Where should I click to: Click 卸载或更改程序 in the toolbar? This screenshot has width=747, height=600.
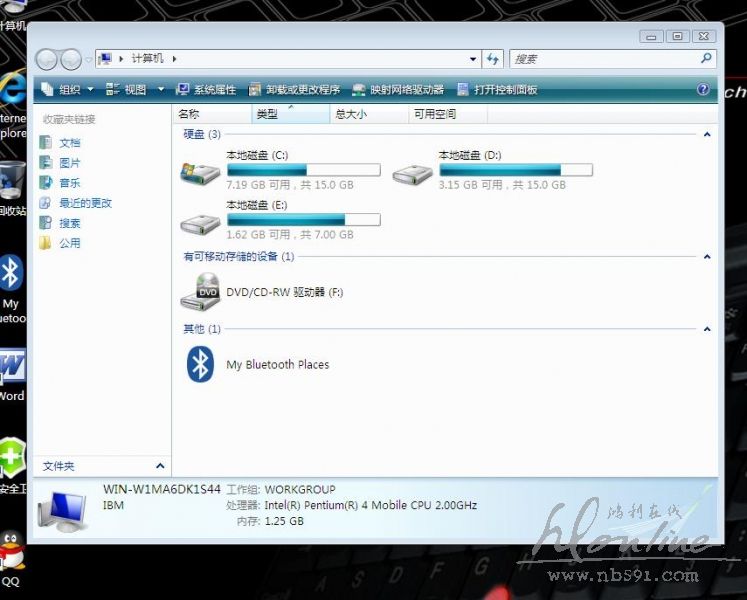294,89
